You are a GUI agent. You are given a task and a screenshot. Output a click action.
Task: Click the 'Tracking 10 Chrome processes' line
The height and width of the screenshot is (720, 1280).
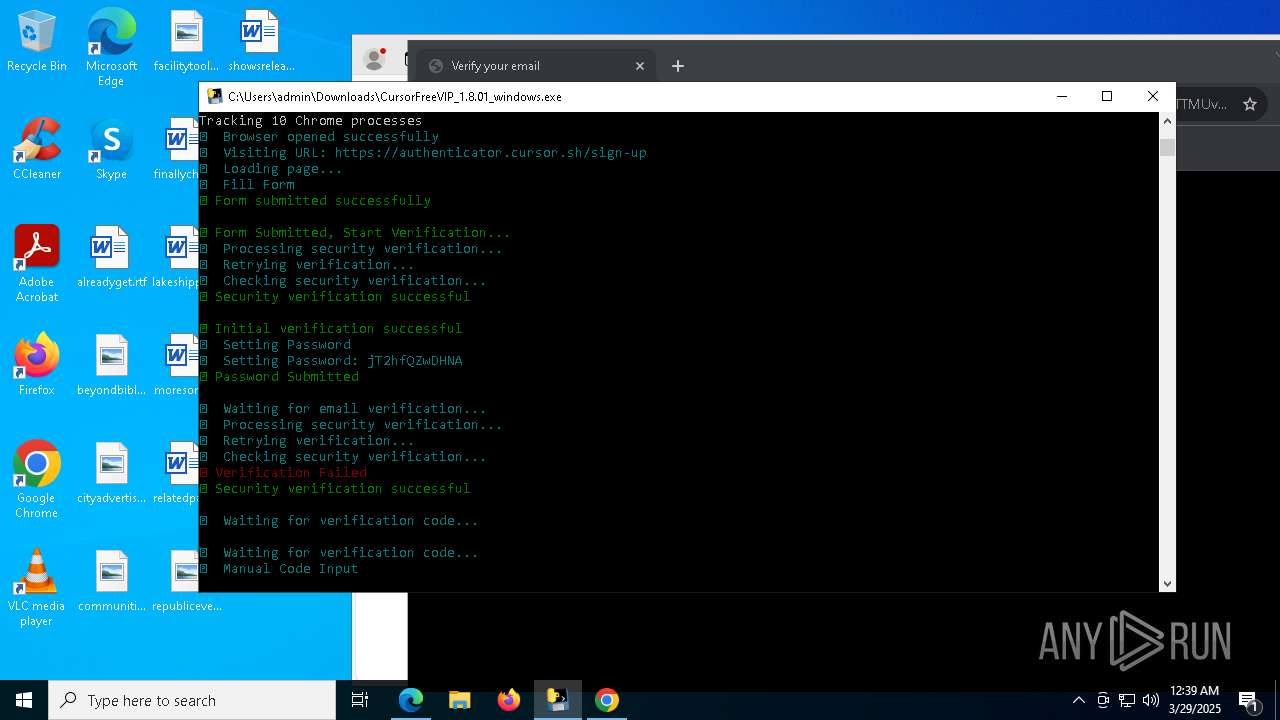click(x=310, y=121)
